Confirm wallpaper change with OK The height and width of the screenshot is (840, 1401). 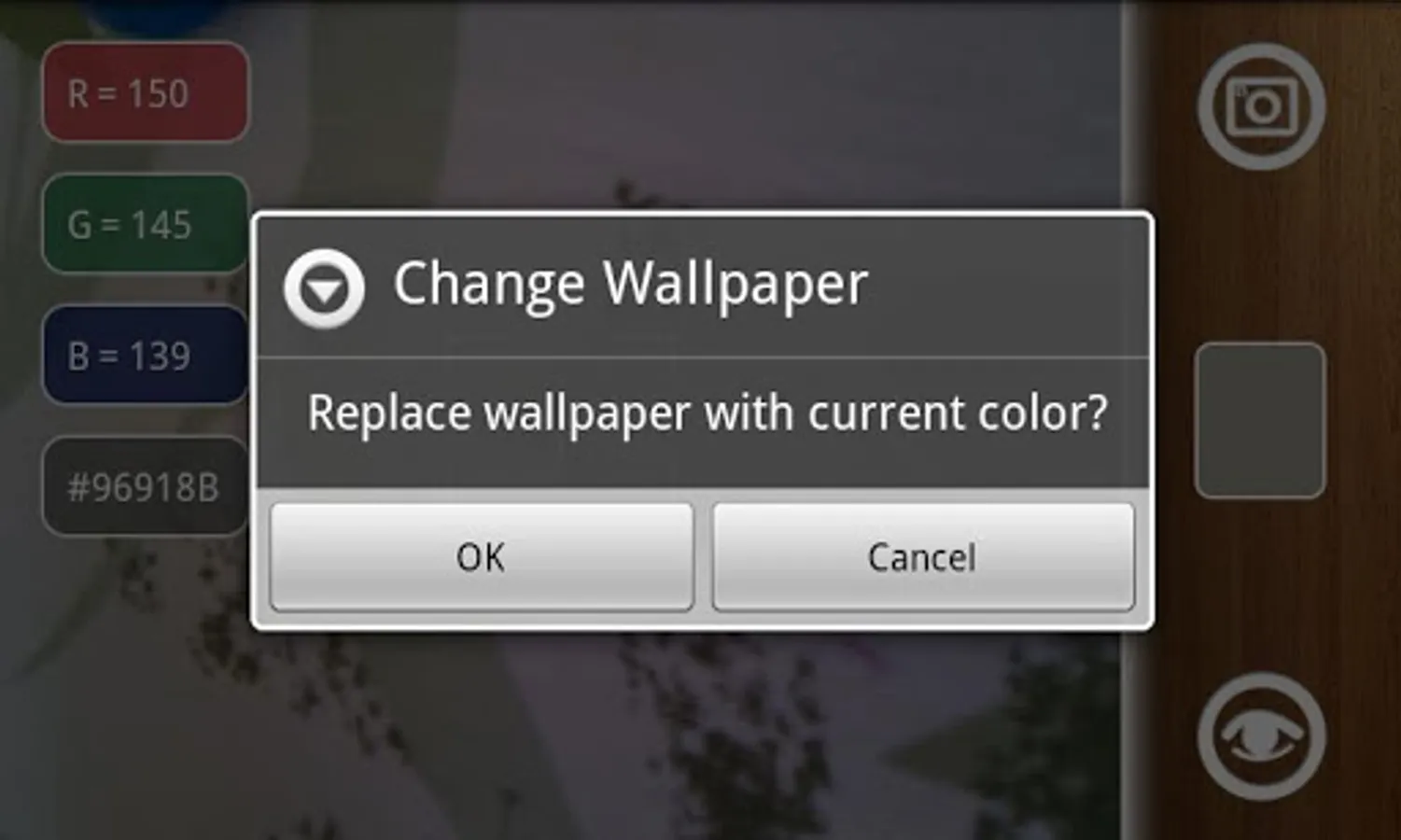tap(482, 557)
